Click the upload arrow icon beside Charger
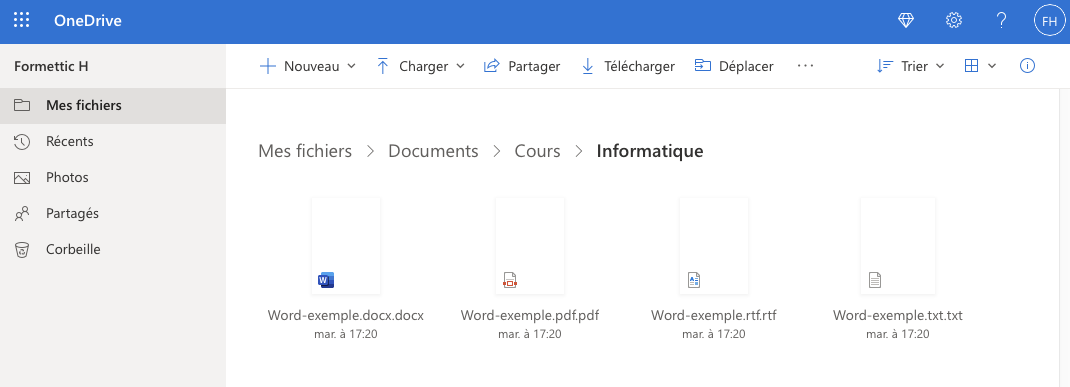The height and width of the screenshot is (387, 1070). pyautogui.click(x=383, y=66)
